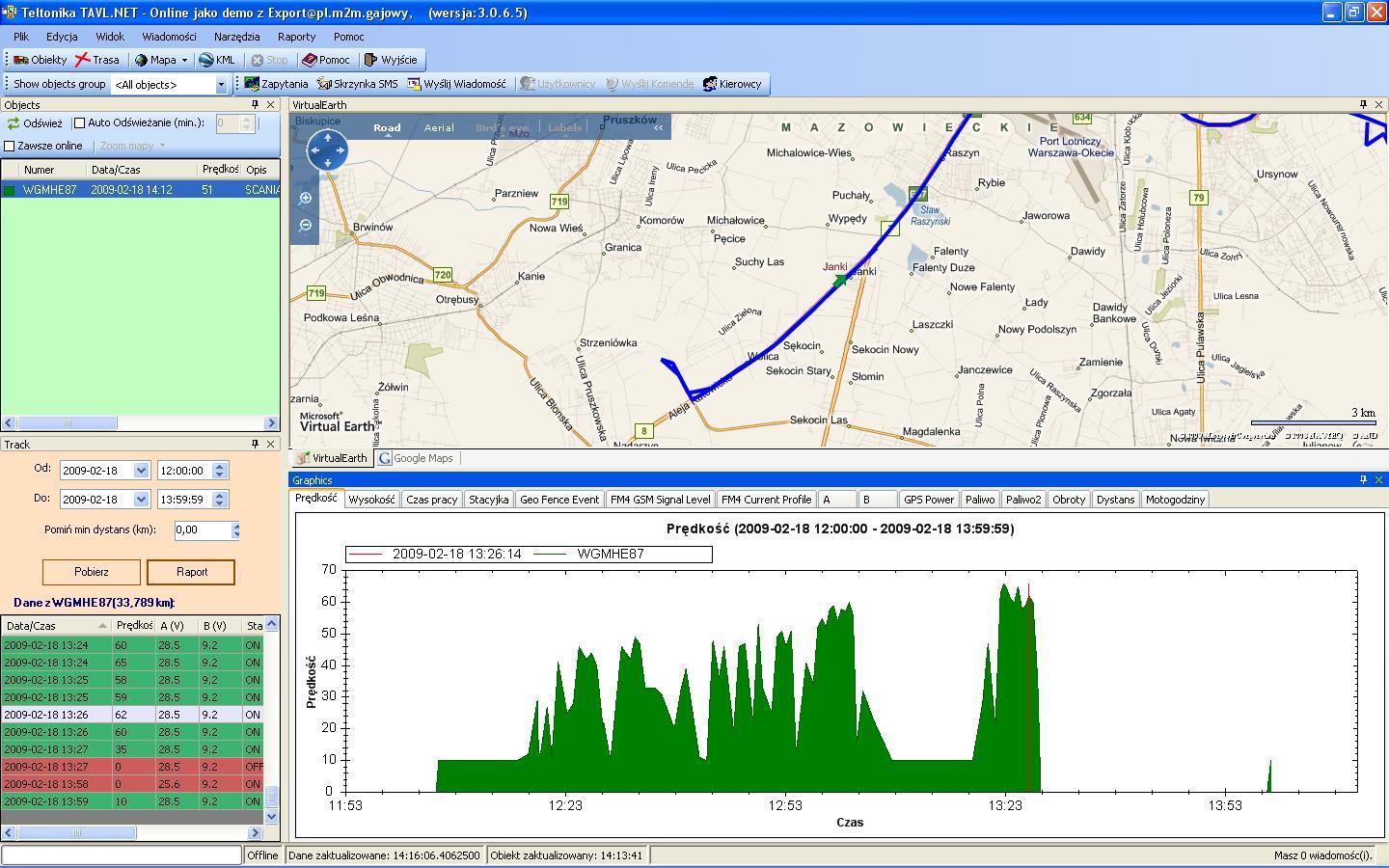This screenshot has width=1389, height=868.
Task: Switch to Geo Fence Event tab
Action: click(x=559, y=500)
